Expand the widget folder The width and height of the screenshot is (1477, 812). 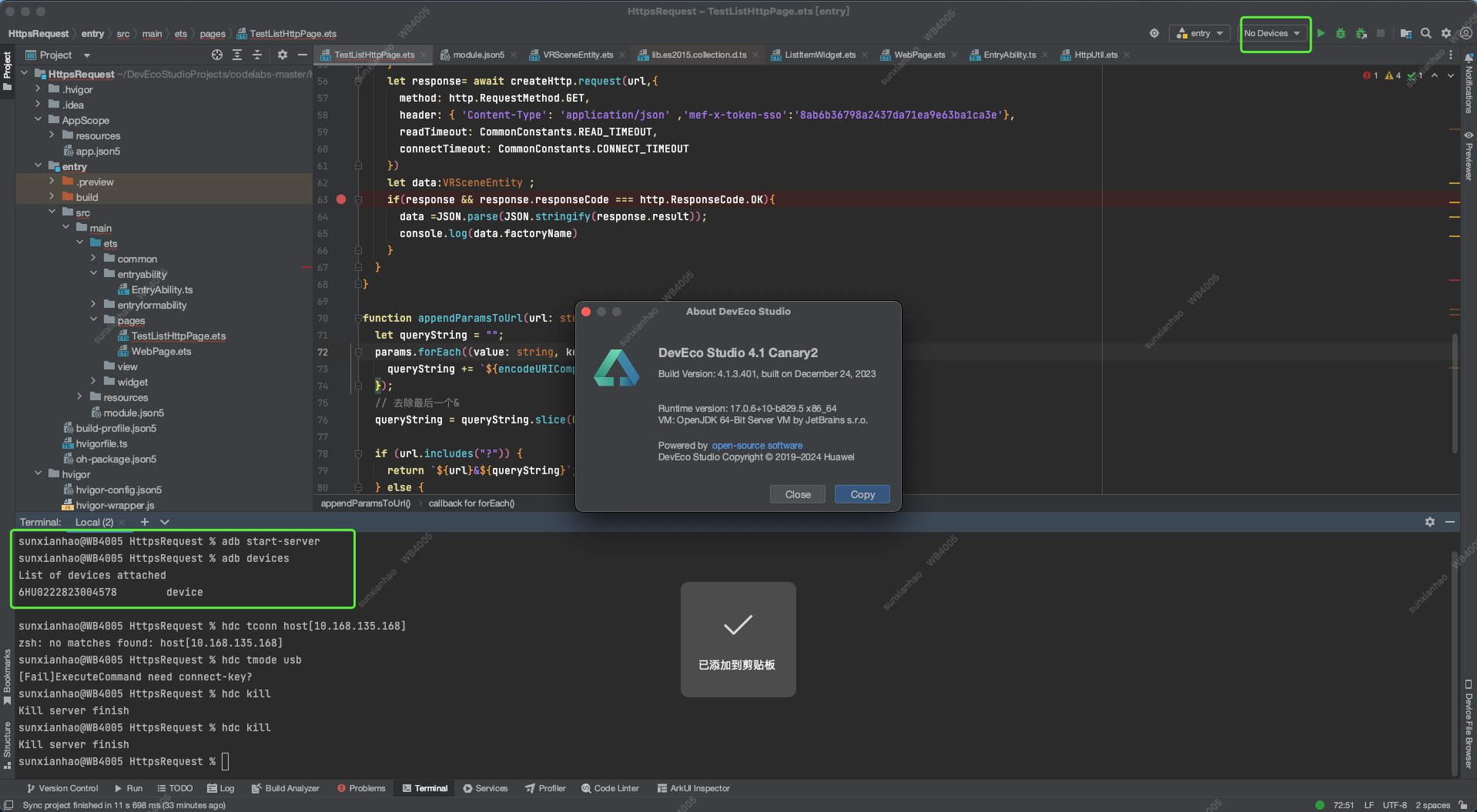[94, 382]
